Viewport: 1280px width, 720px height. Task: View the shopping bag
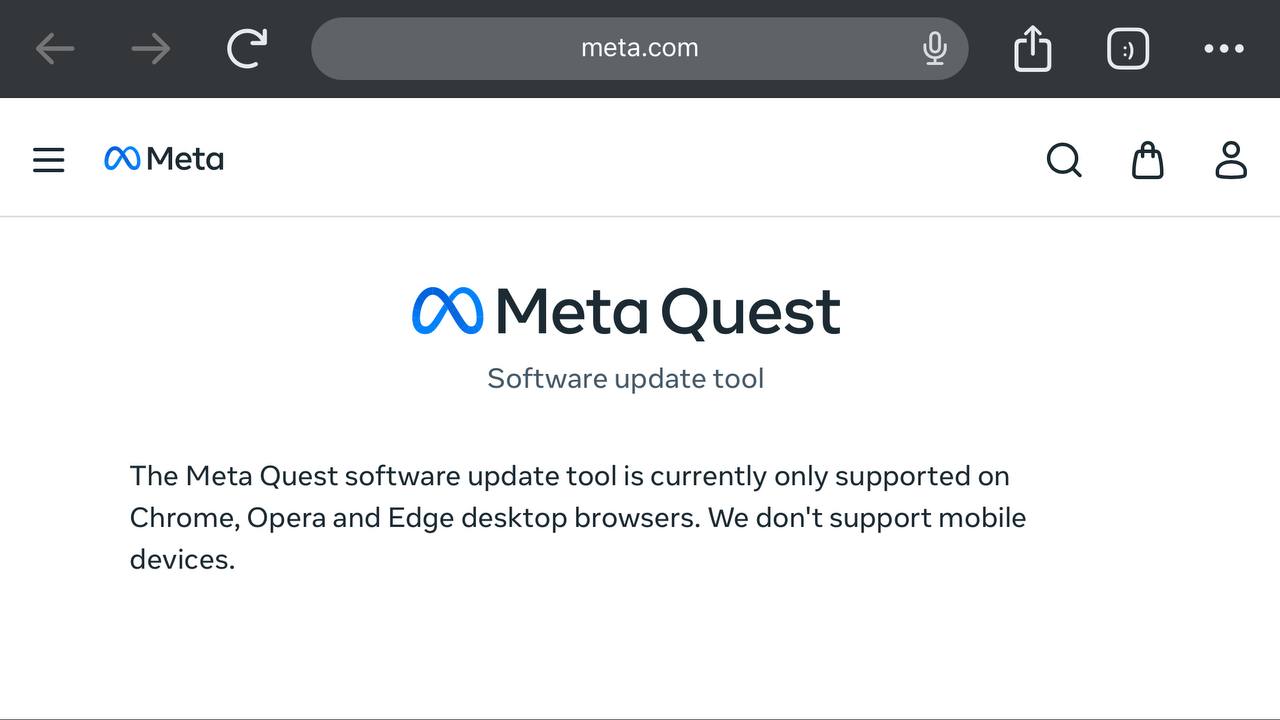pos(1148,160)
